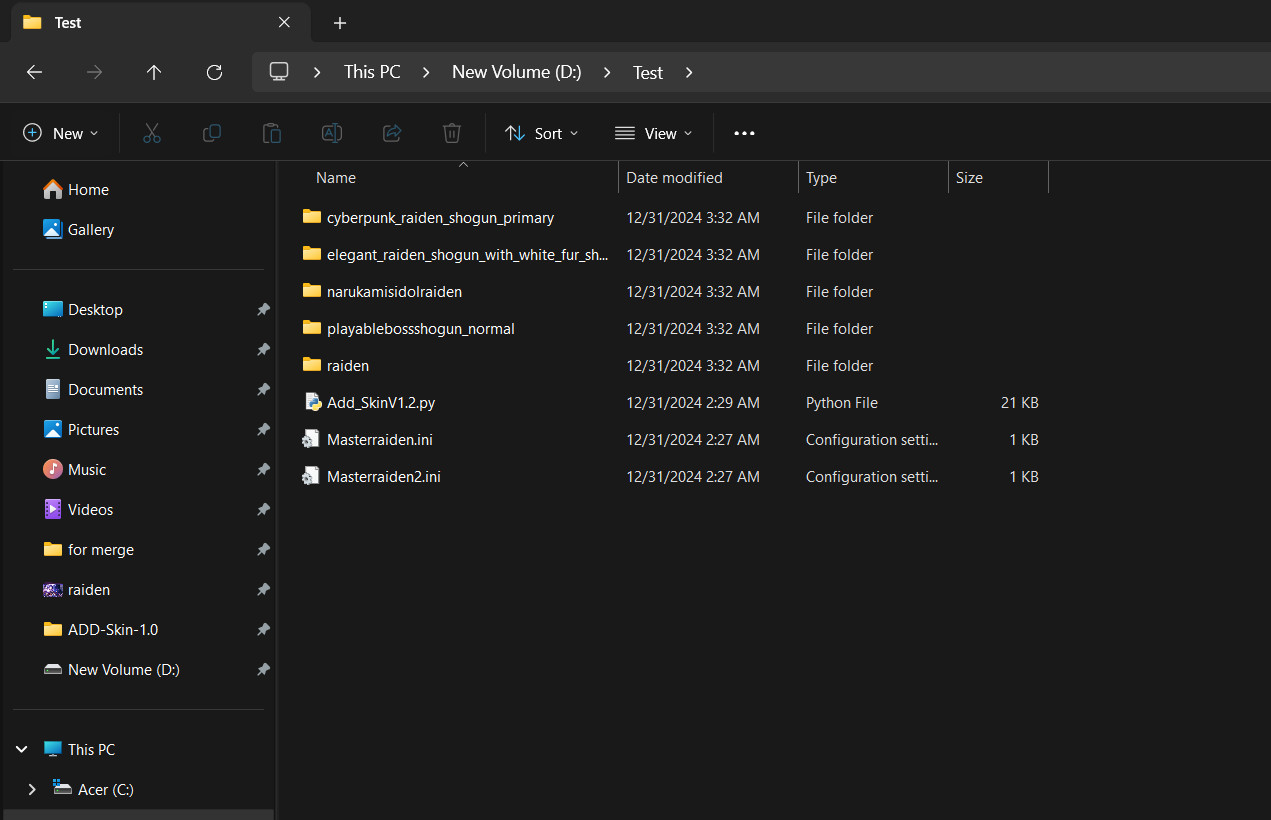Go to New Volume (D:) via the breadcrumb
Viewport: 1271px width, 820px height.
click(516, 72)
